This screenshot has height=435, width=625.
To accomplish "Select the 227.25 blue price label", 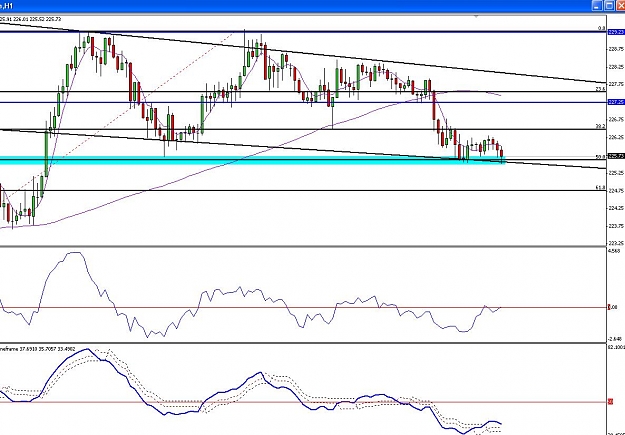I will pyautogui.click(x=616, y=102).
